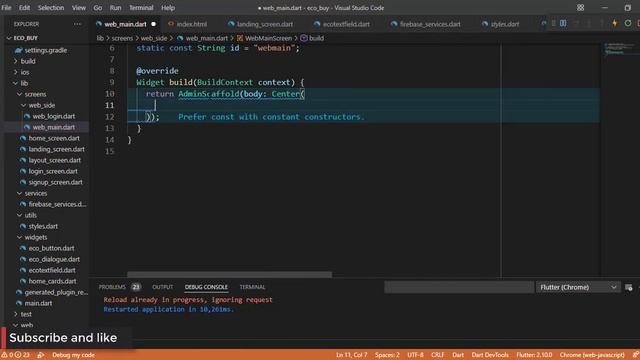The width and height of the screenshot is (640, 360).
Task: Open the Help menu
Action: 168,8
